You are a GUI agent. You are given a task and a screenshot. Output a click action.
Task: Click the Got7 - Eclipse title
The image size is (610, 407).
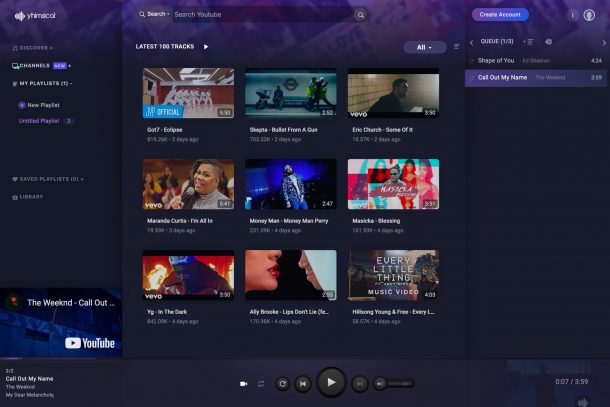tap(165, 130)
